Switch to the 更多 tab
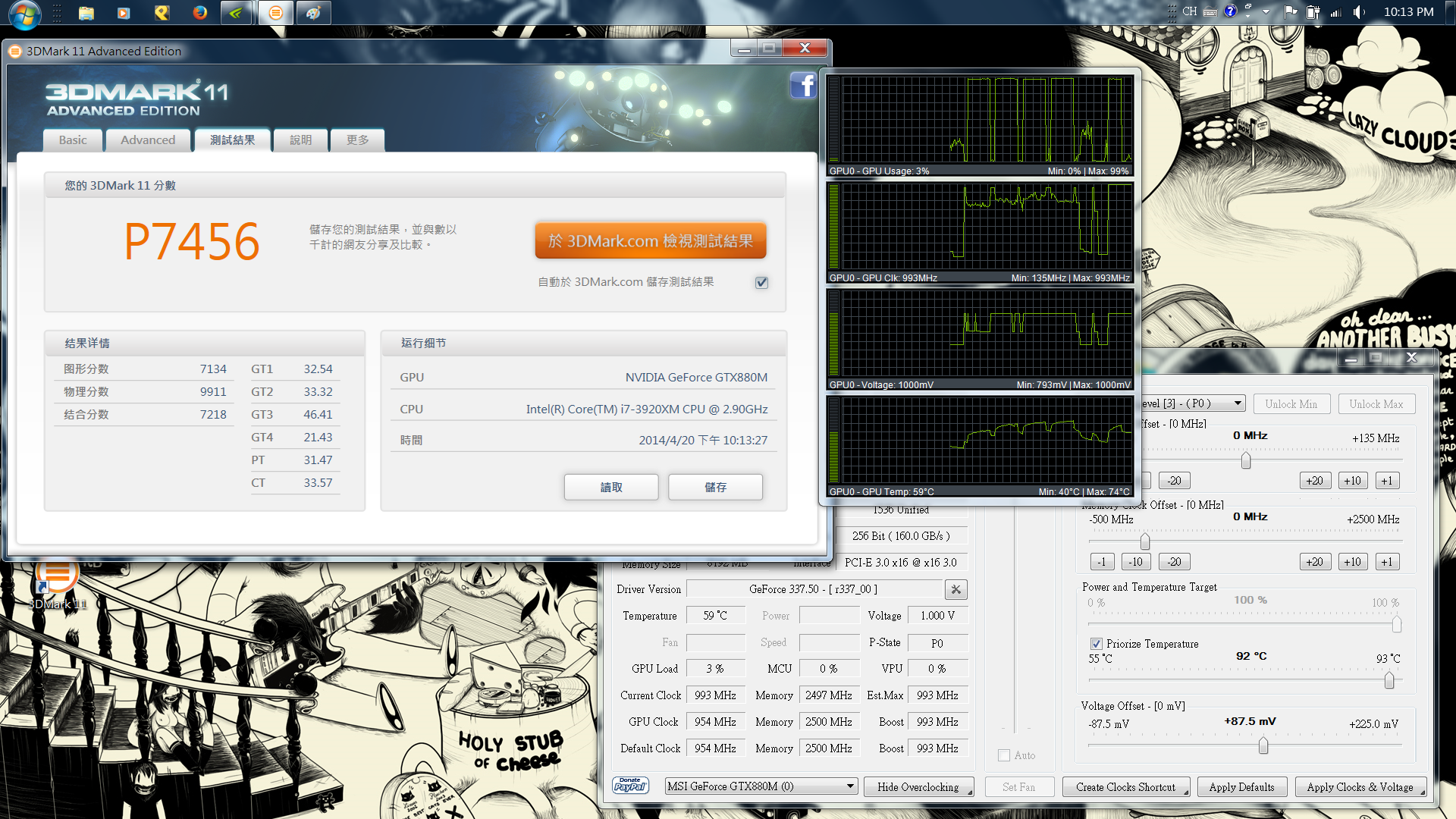 pos(357,140)
